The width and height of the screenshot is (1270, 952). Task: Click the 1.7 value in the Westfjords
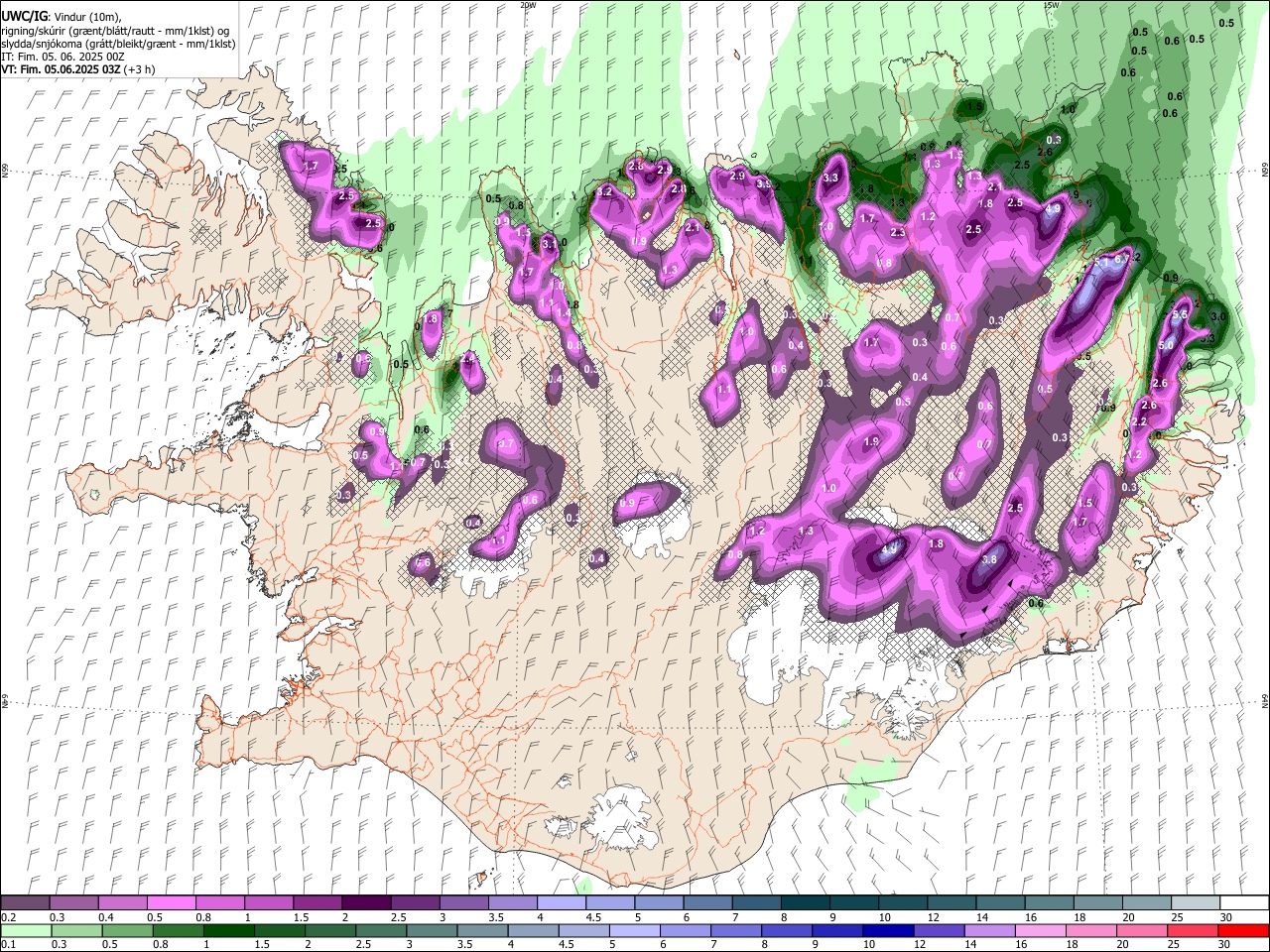click(310, 166)
